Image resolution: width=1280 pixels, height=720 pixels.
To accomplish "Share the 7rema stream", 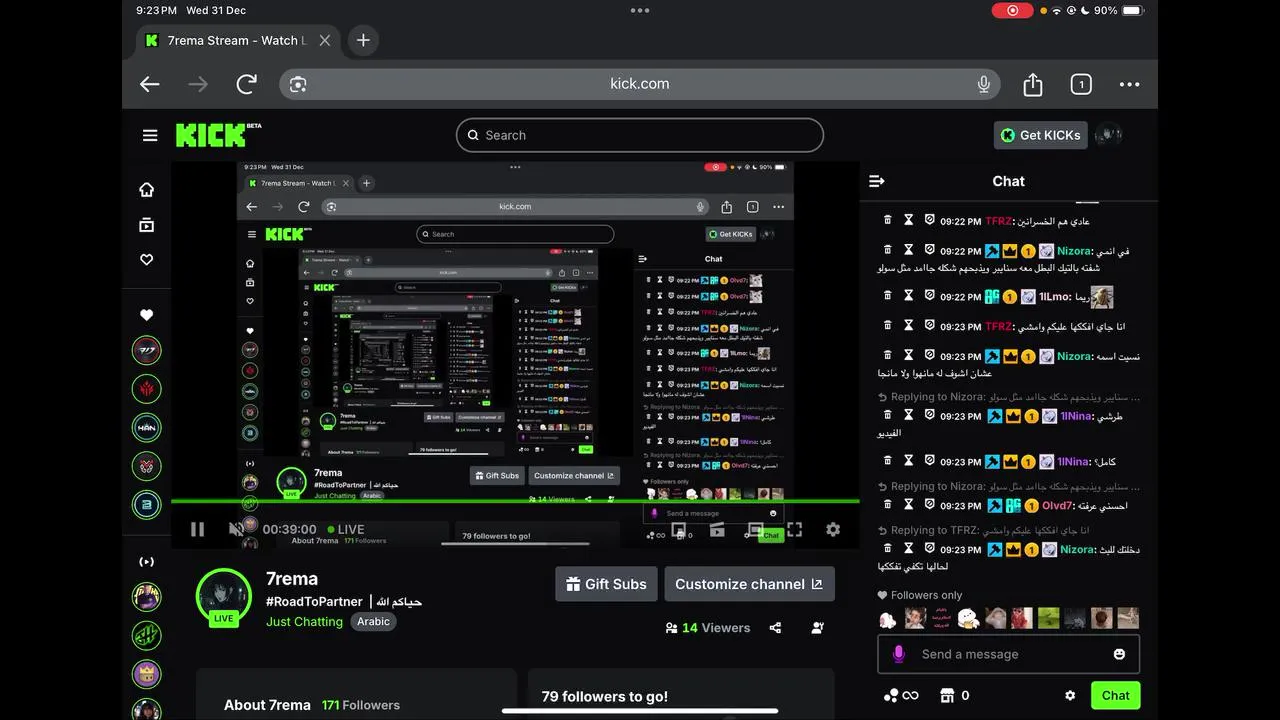I will (x=775, y=628).
